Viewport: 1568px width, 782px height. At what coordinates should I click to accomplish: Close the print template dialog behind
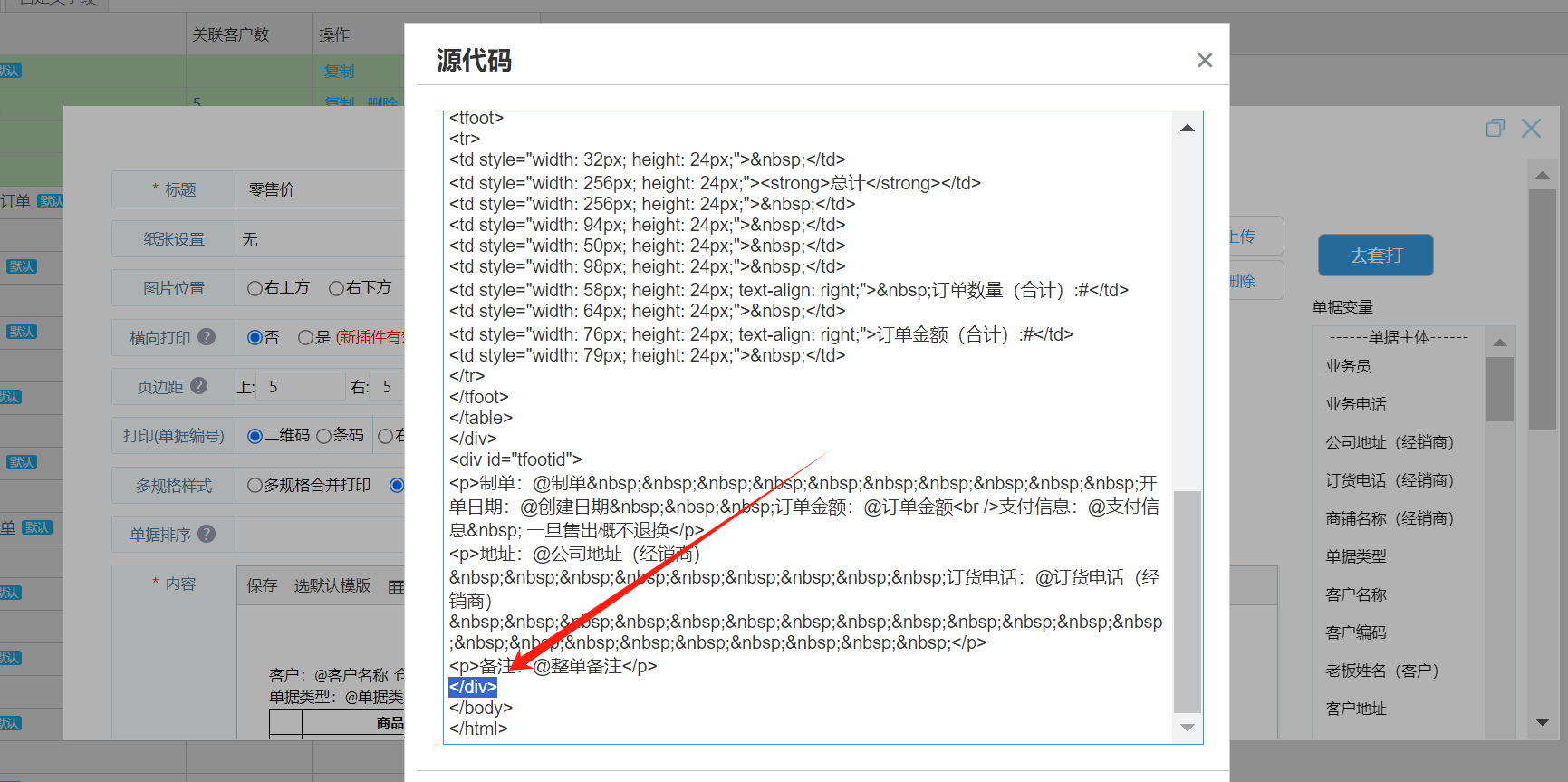[1531, 129]
